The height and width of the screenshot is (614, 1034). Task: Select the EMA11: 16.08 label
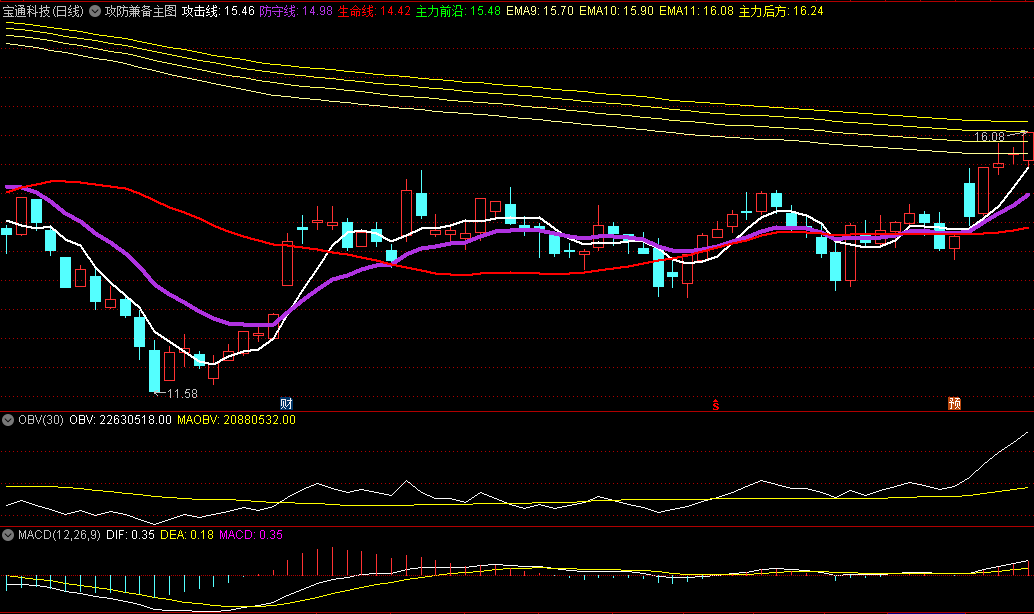point(696,11)
